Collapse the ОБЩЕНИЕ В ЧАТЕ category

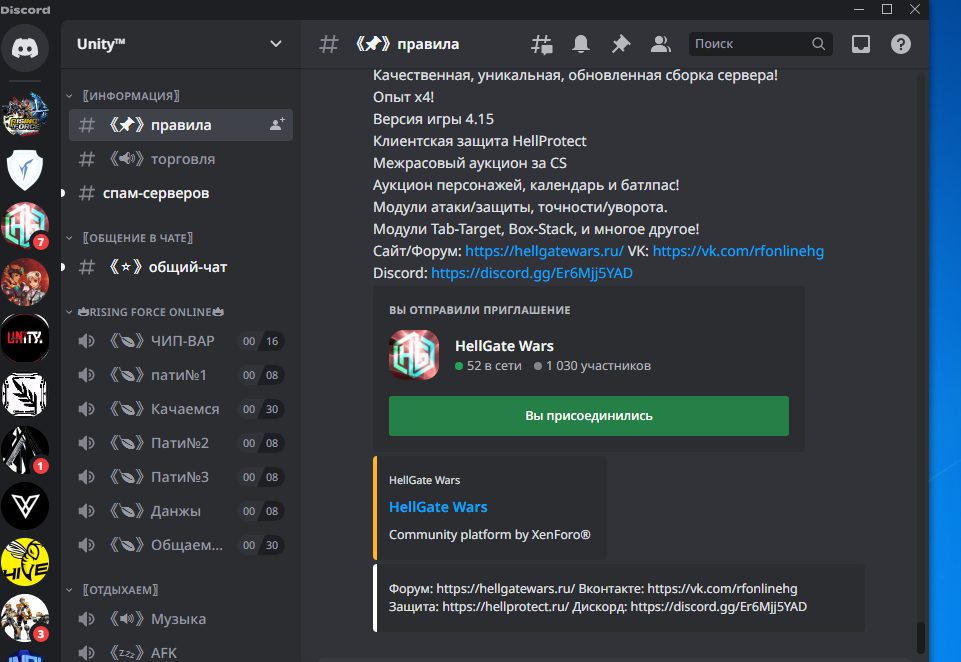coord(138,238)
